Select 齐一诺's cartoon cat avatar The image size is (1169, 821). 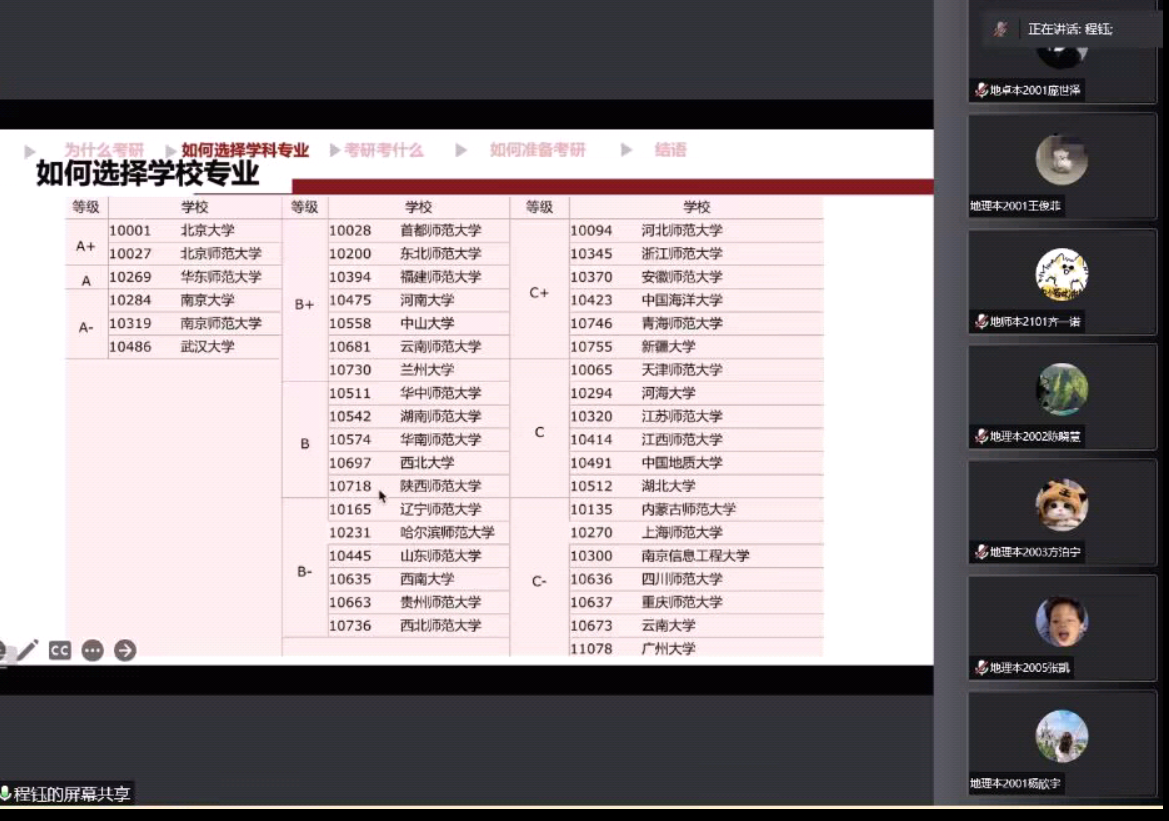pos(1062,274)
